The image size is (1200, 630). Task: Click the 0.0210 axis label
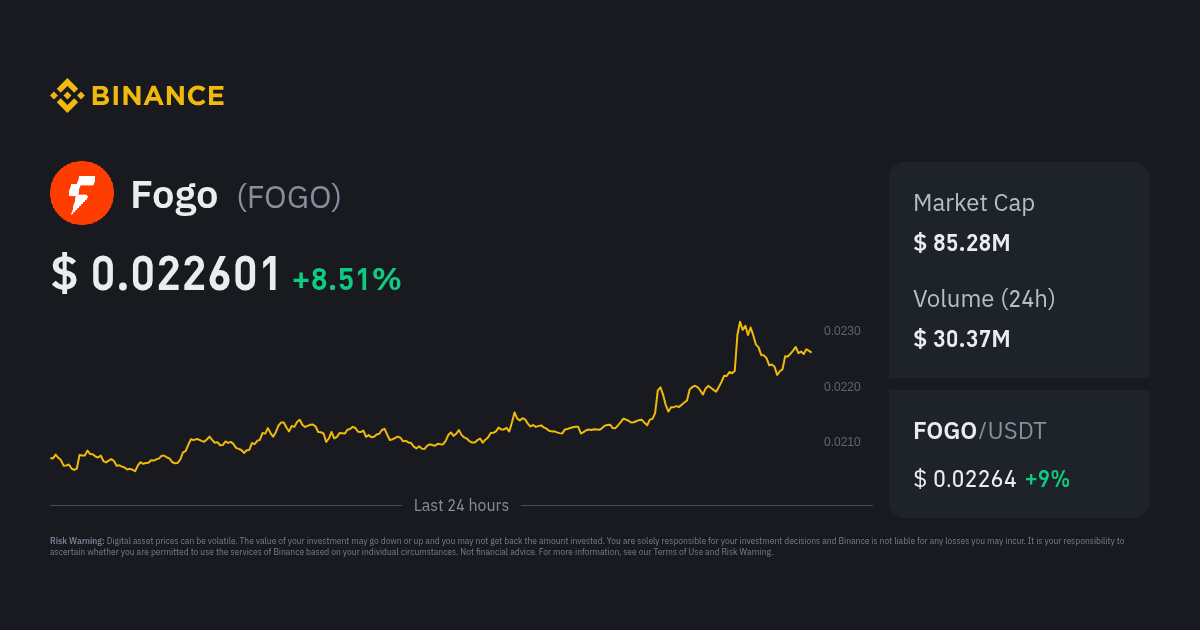click(842, 441)
